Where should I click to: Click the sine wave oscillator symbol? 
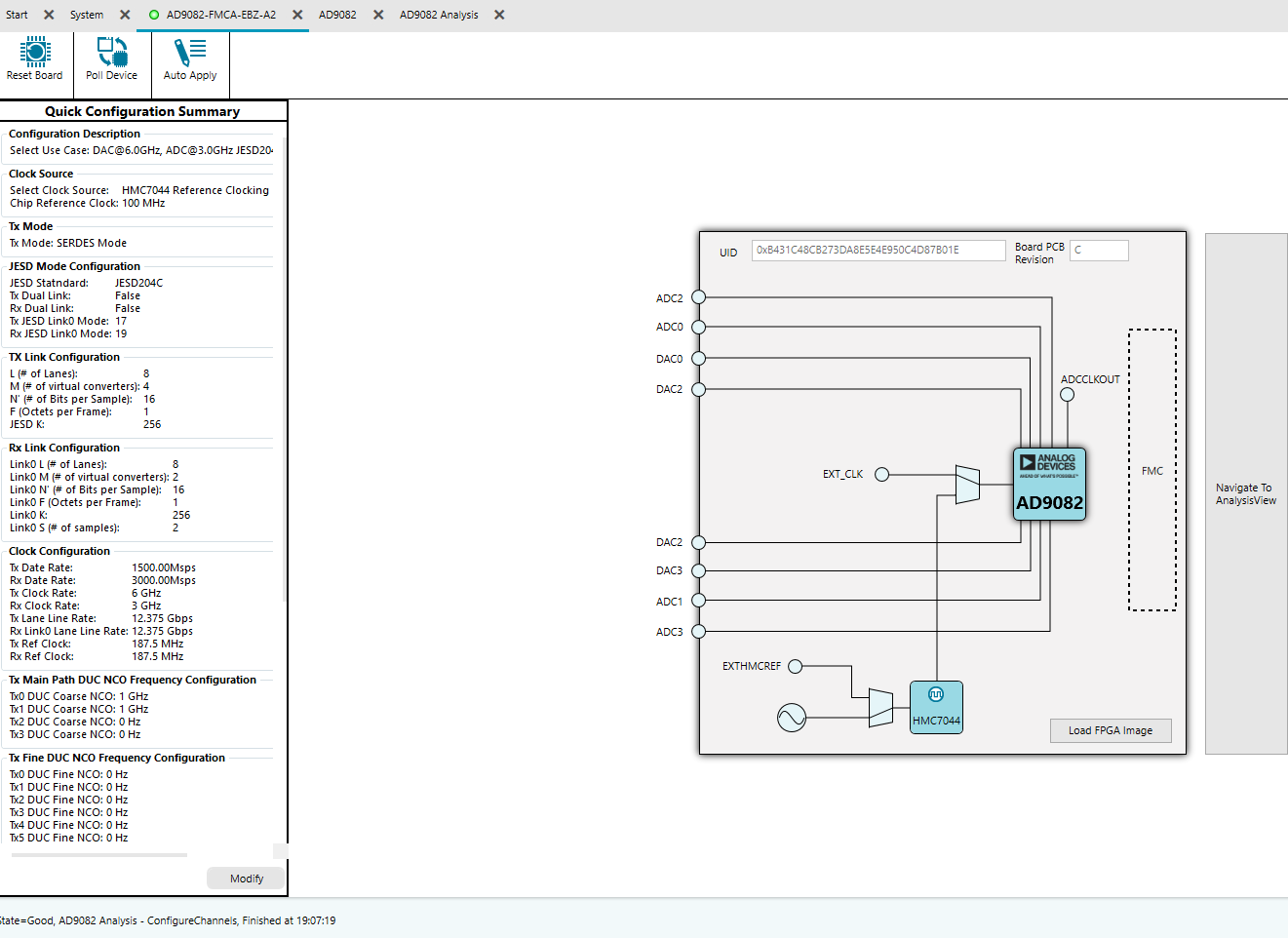coord(792,719)
